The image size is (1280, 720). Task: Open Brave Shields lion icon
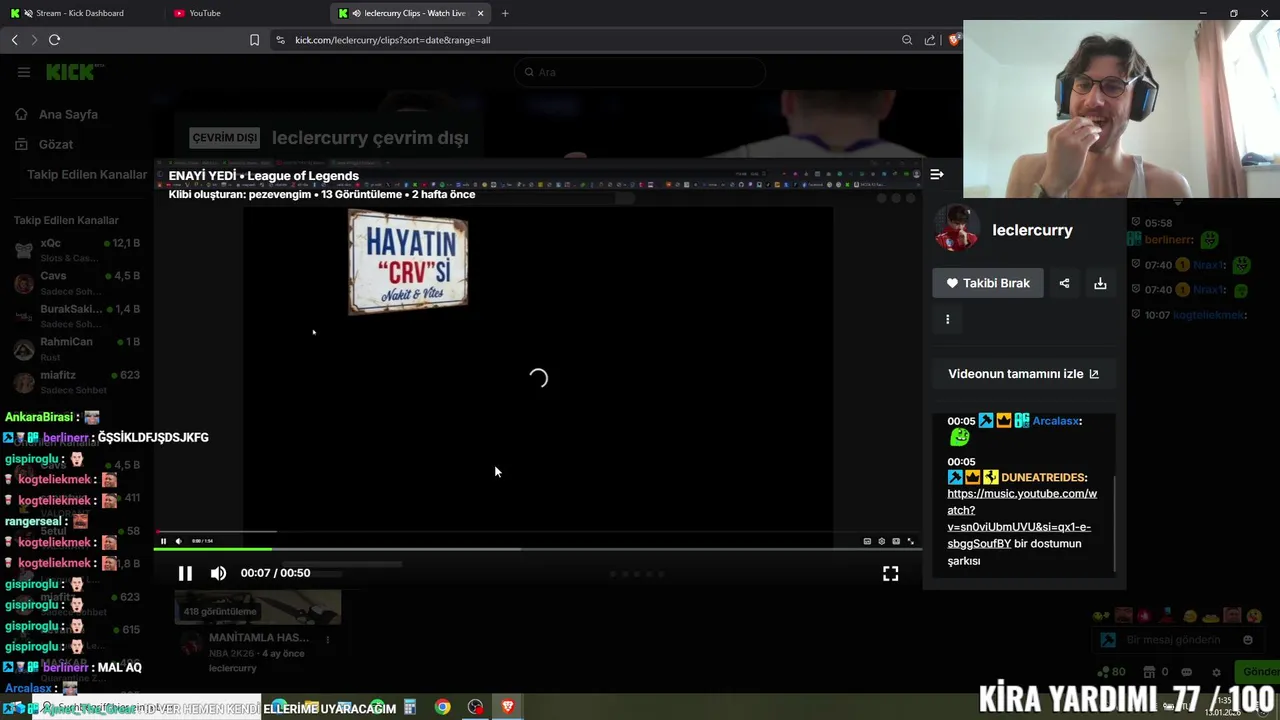click(x=954, y=40)
